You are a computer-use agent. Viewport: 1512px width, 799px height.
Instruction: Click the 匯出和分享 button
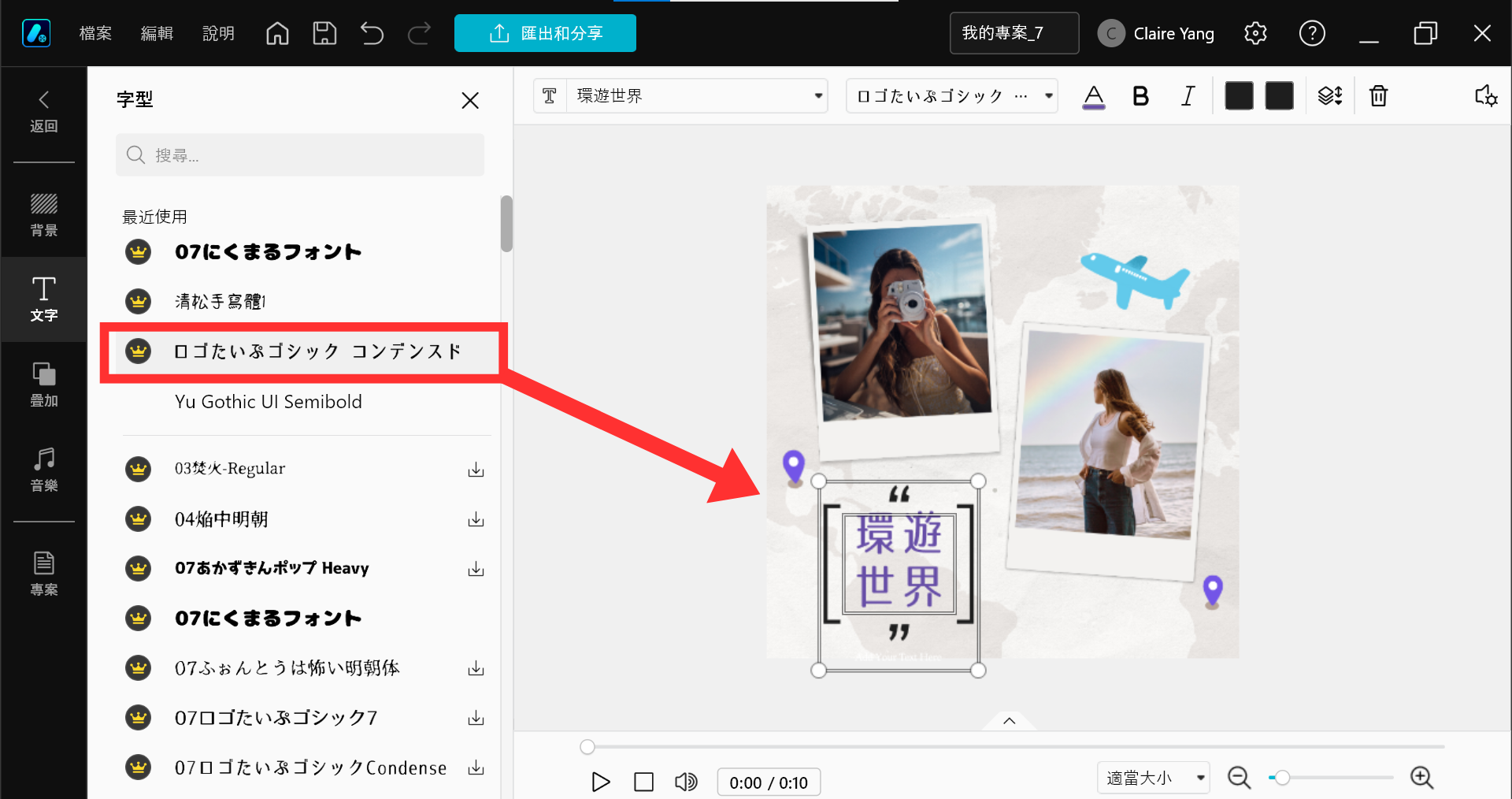[545, 33]
